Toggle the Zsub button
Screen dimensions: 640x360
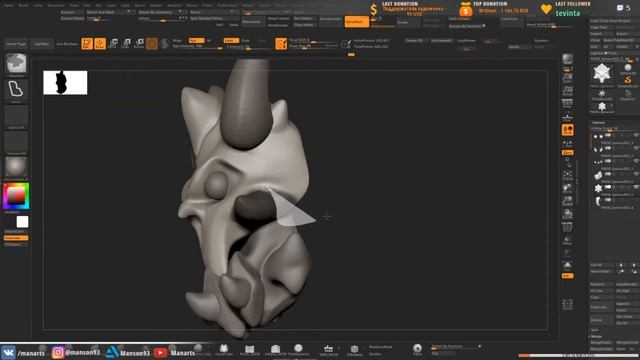[246, 40]
